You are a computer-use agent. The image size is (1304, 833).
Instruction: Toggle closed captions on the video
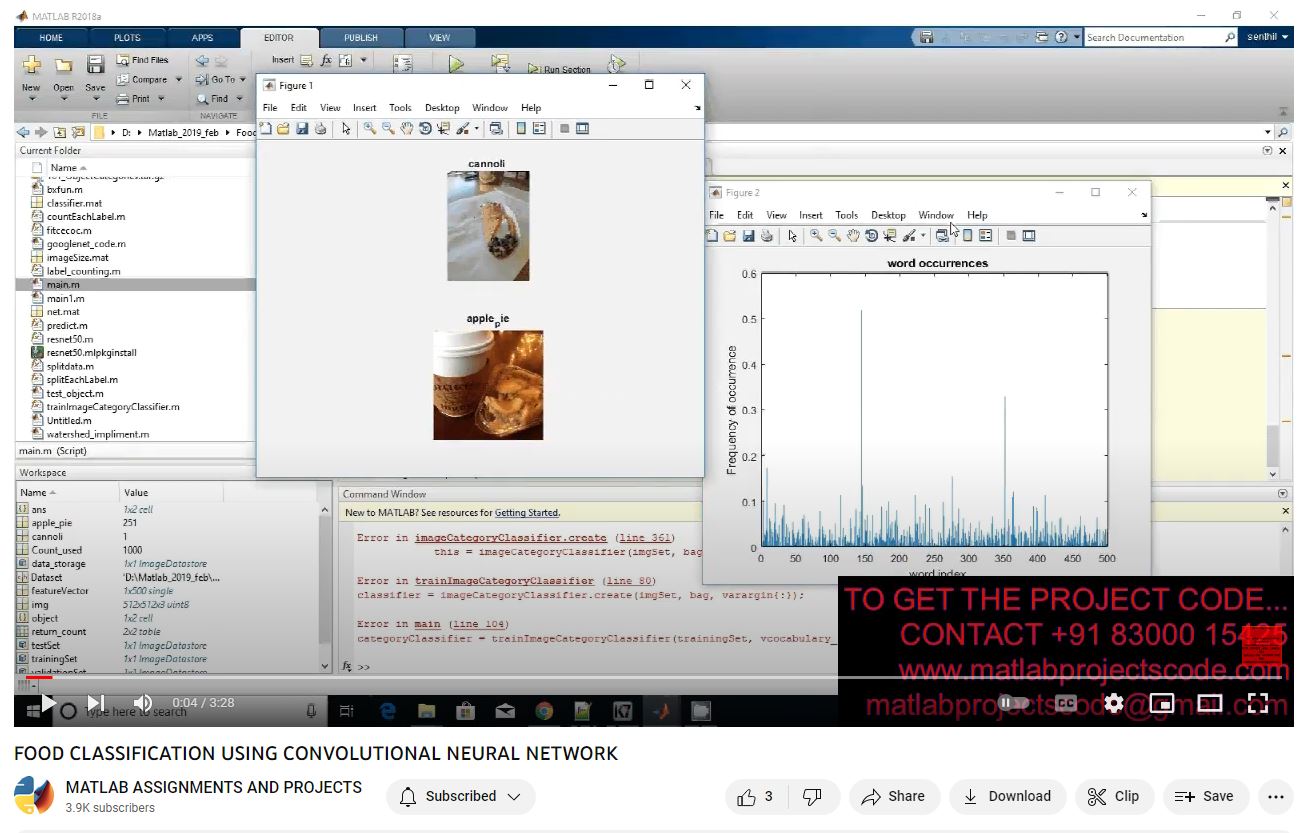coord(1065,703)
